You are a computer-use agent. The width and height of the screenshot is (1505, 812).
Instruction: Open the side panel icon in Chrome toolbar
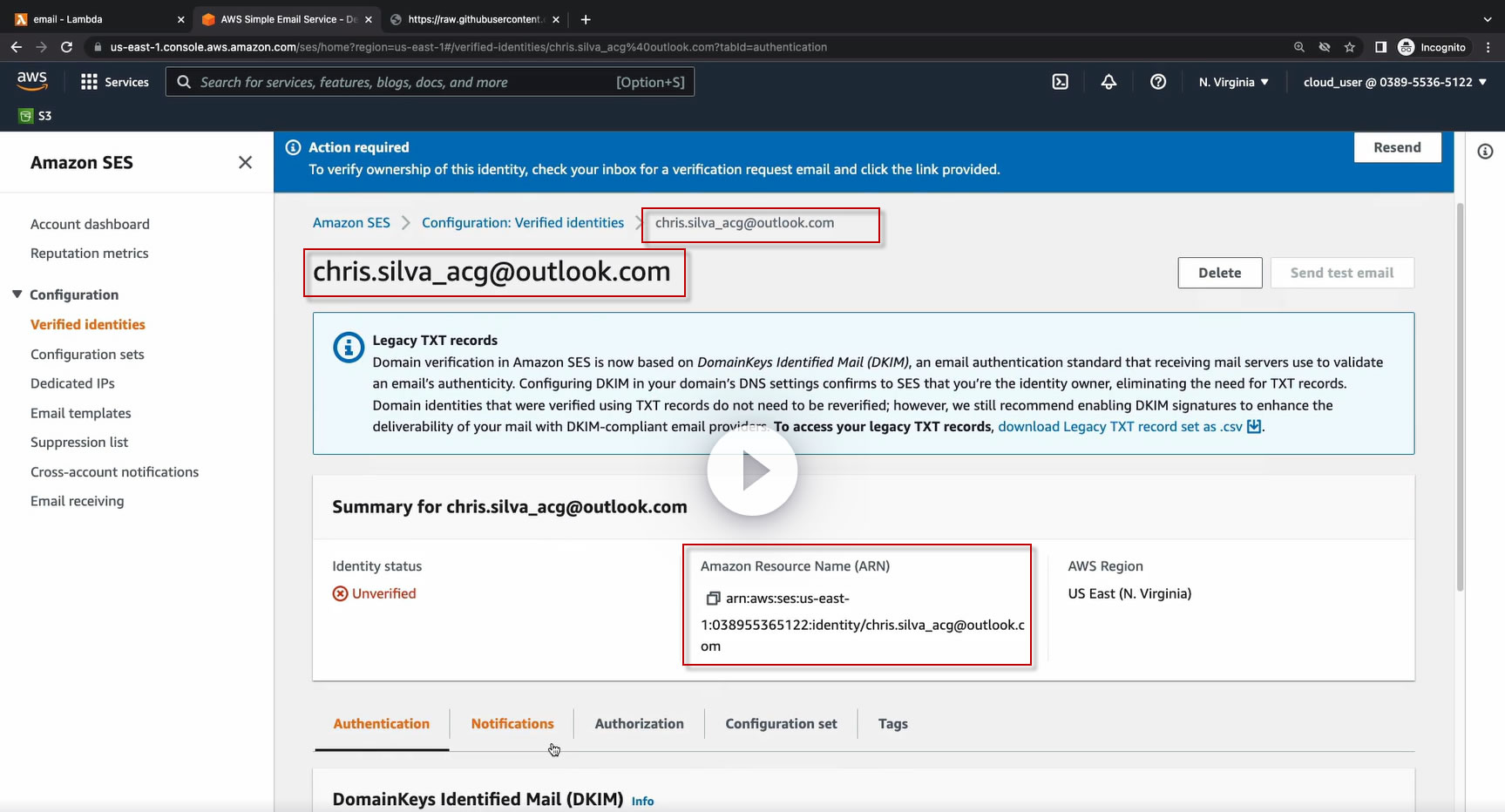tap(1381, 47)
